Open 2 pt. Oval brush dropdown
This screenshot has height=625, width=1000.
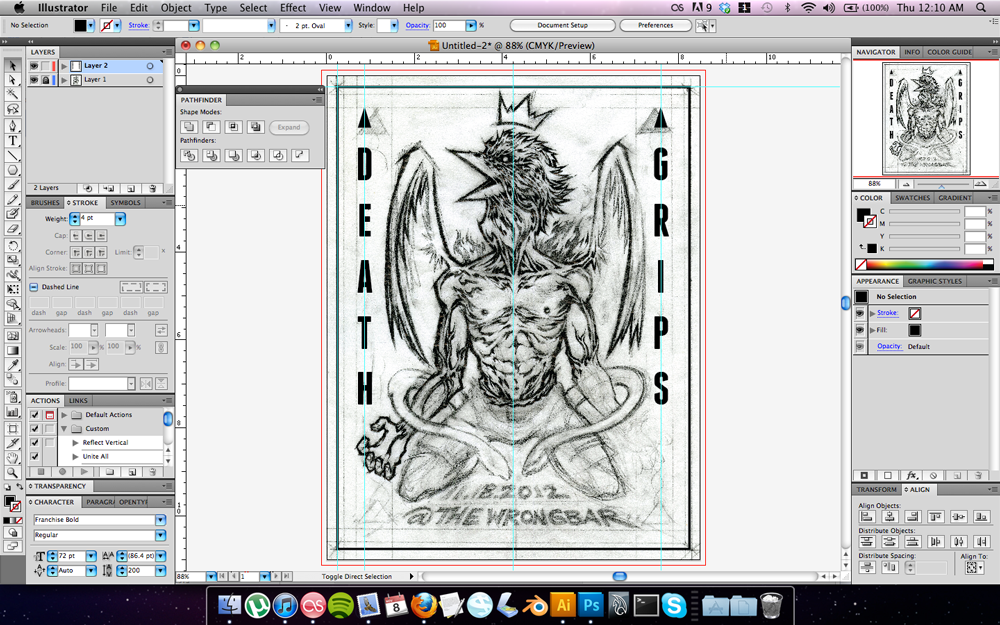(x=348, y=26)
